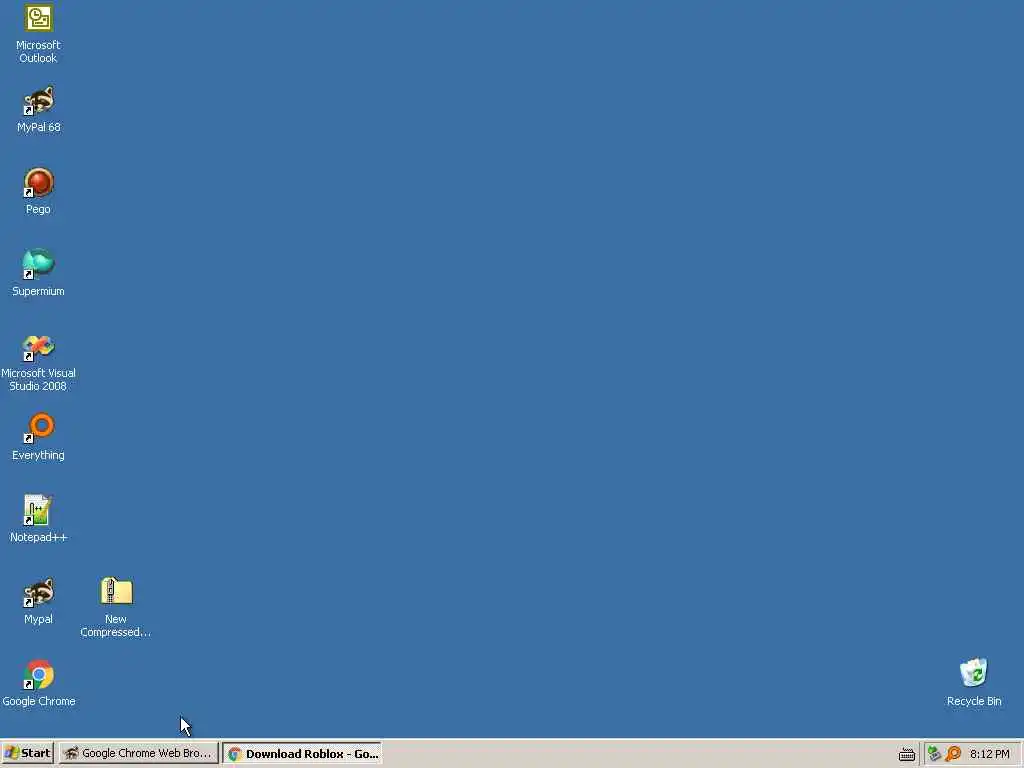Click the Everything orange magnifier tray icon

pos(953,754)
